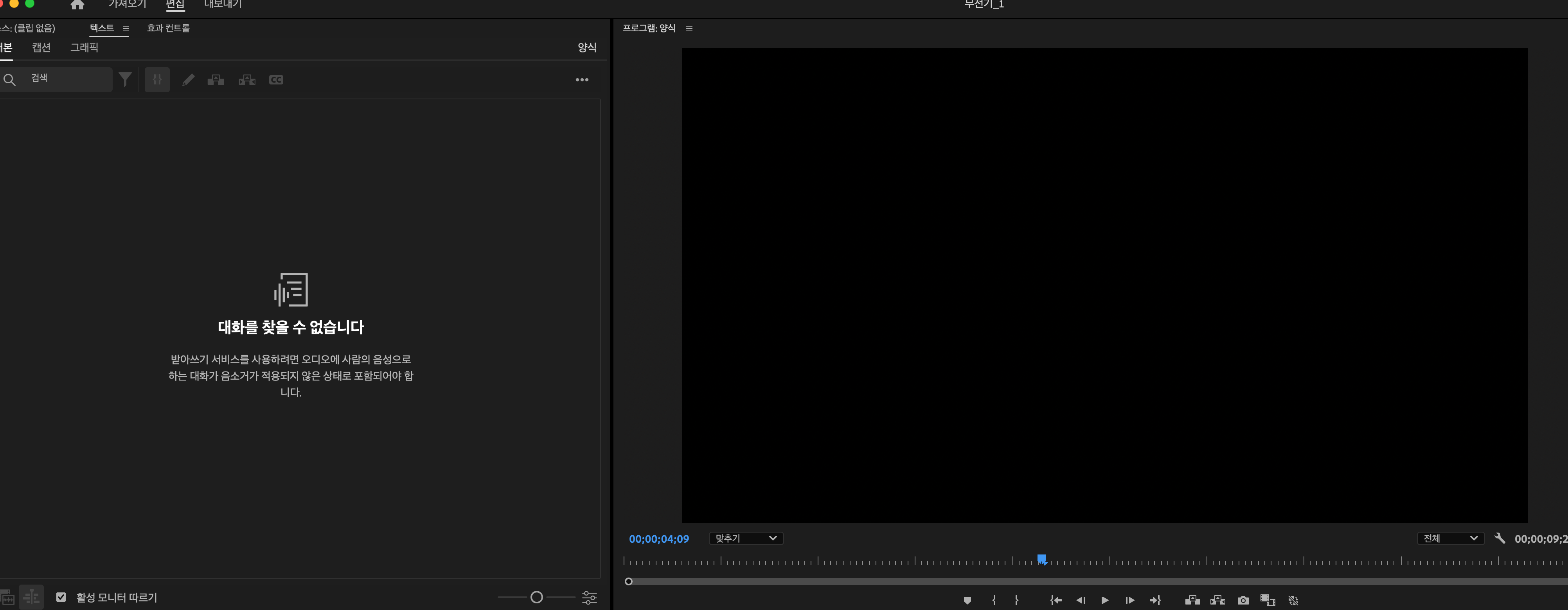Click the Overwrite icon in the Text panel
The image size is (1568, 610).
[x=247, y=80]
